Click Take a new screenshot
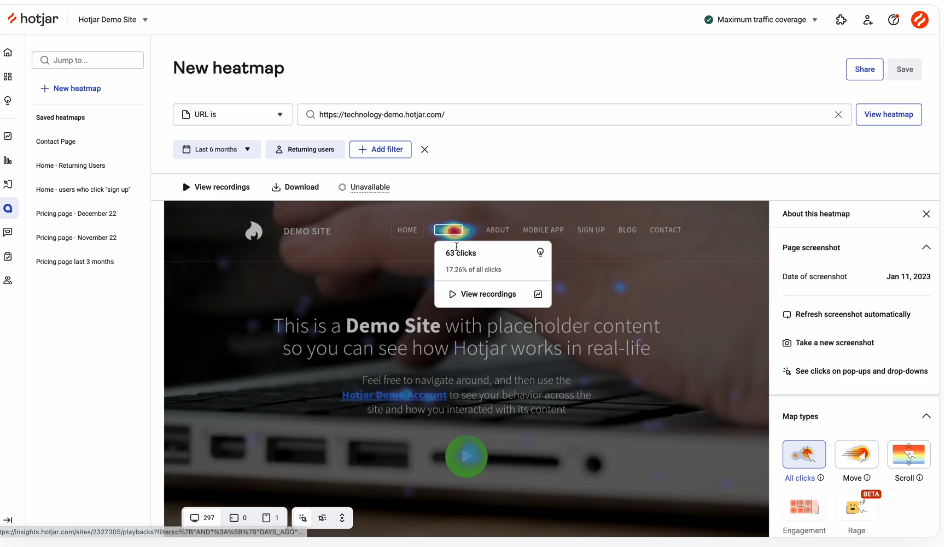The width and height of the screenshot is (944, 547). coord(828,342)
